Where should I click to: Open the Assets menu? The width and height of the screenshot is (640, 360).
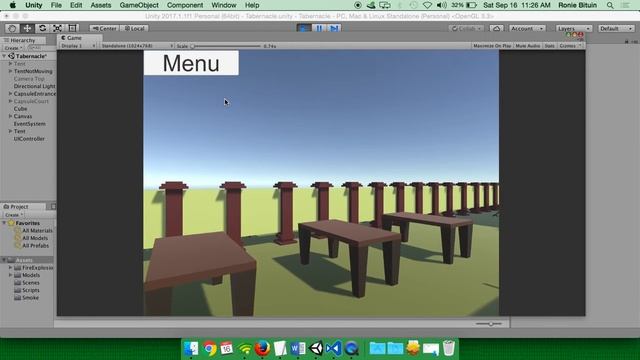(100, 5)
